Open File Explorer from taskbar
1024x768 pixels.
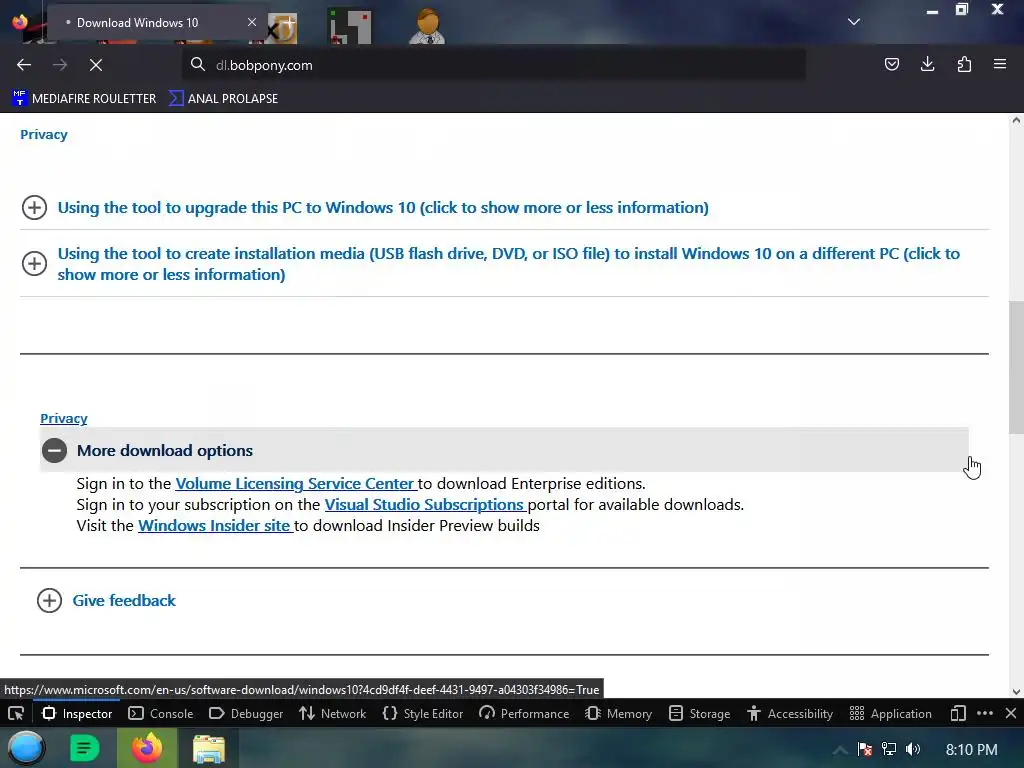click(x=209, y=748)
